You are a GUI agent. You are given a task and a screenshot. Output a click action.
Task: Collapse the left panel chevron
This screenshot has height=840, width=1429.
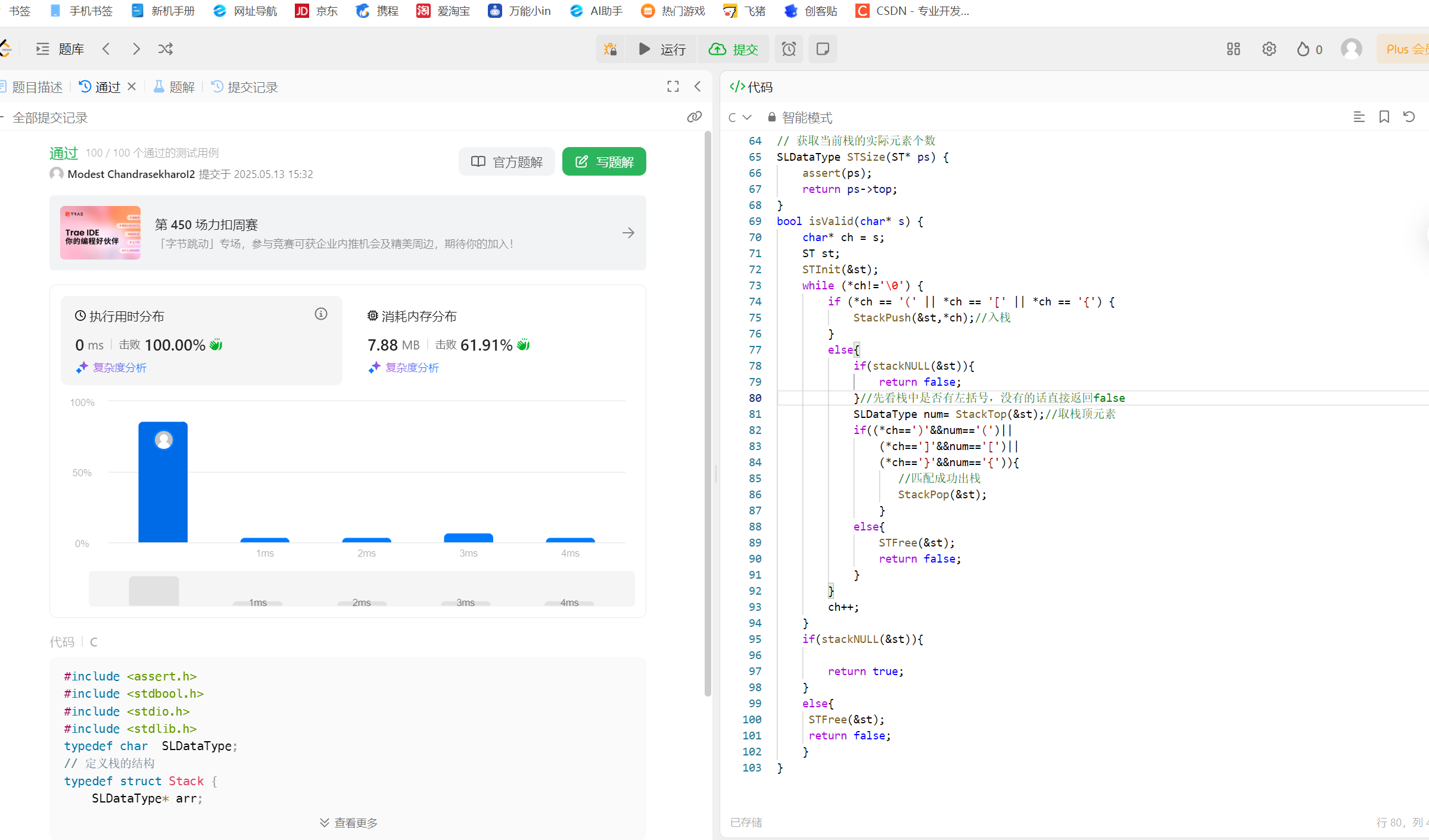[x=698, y=87]
